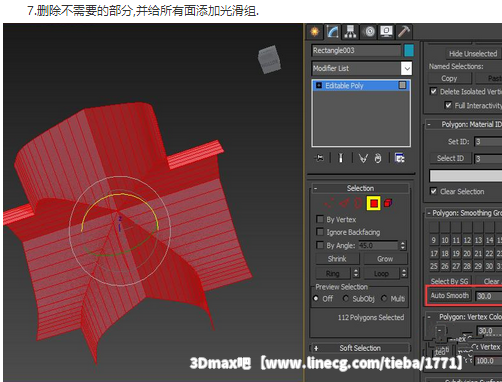This screenshot has width=502, height=382.
Task: Uncheck the Clear Selection checkbox
Action: coord(433,191)
